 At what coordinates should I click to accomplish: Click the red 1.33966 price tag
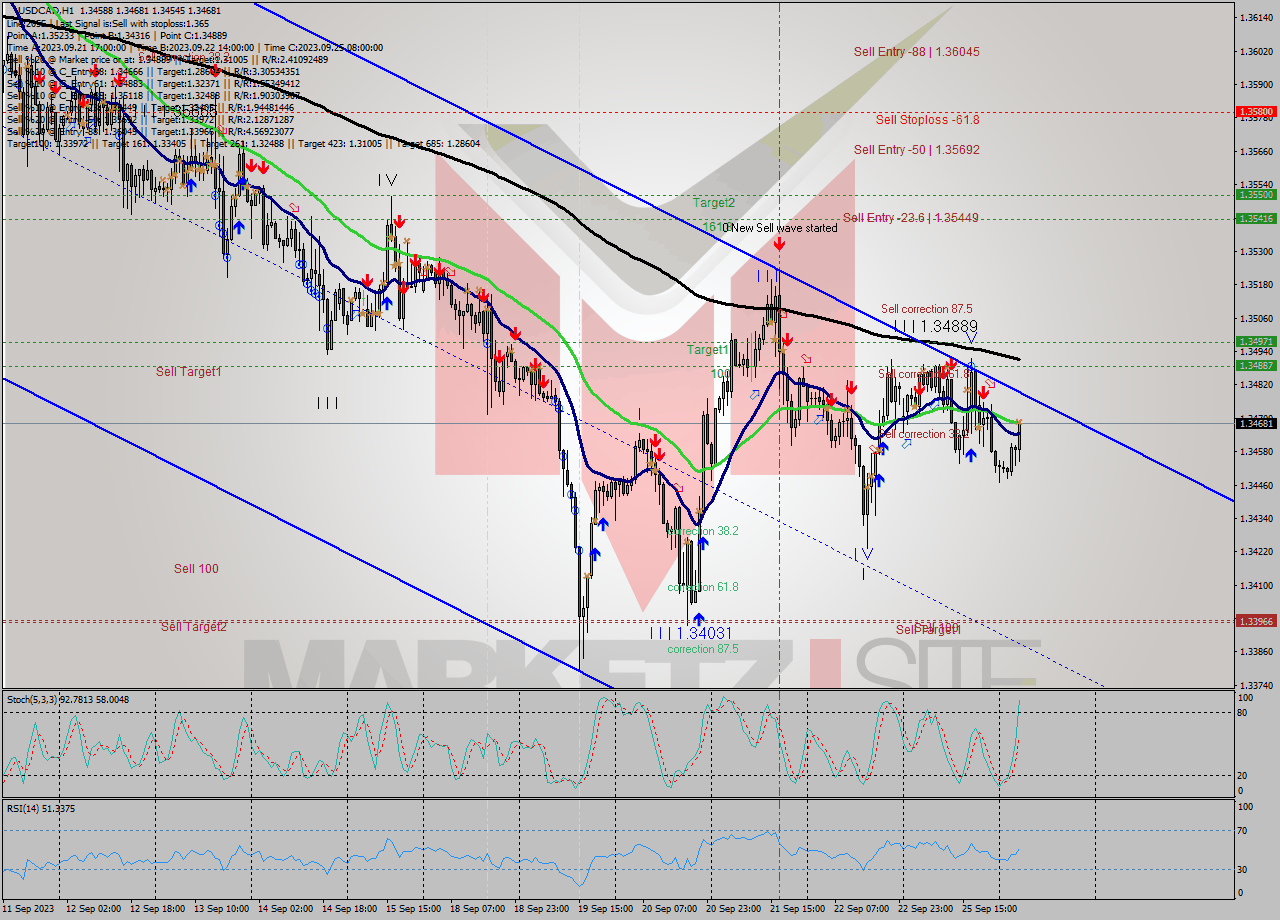[1255, 621]
